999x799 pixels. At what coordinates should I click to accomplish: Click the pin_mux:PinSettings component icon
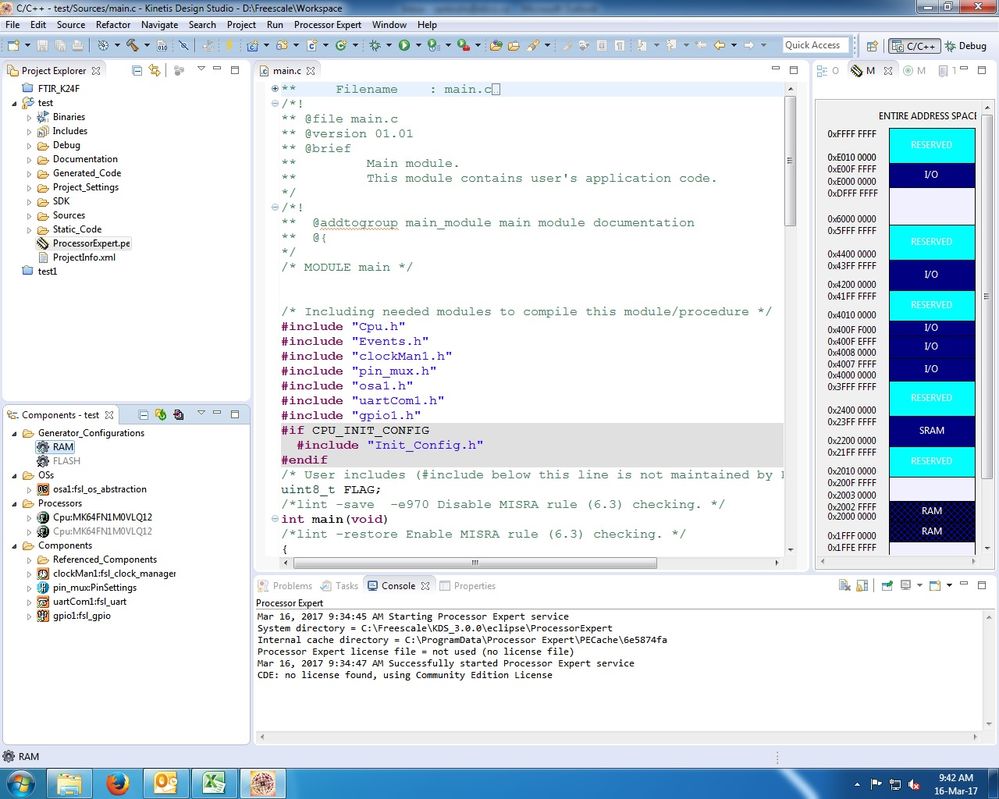43,587
